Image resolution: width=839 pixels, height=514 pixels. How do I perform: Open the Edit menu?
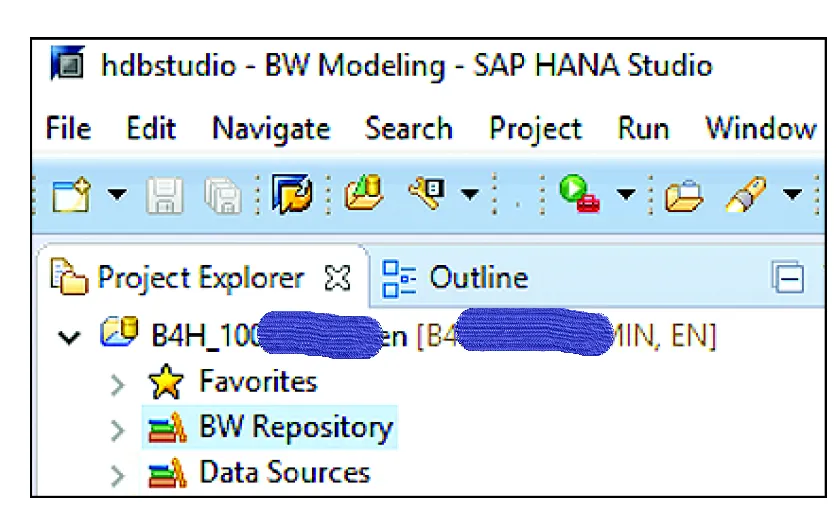[x=151, y=129]
